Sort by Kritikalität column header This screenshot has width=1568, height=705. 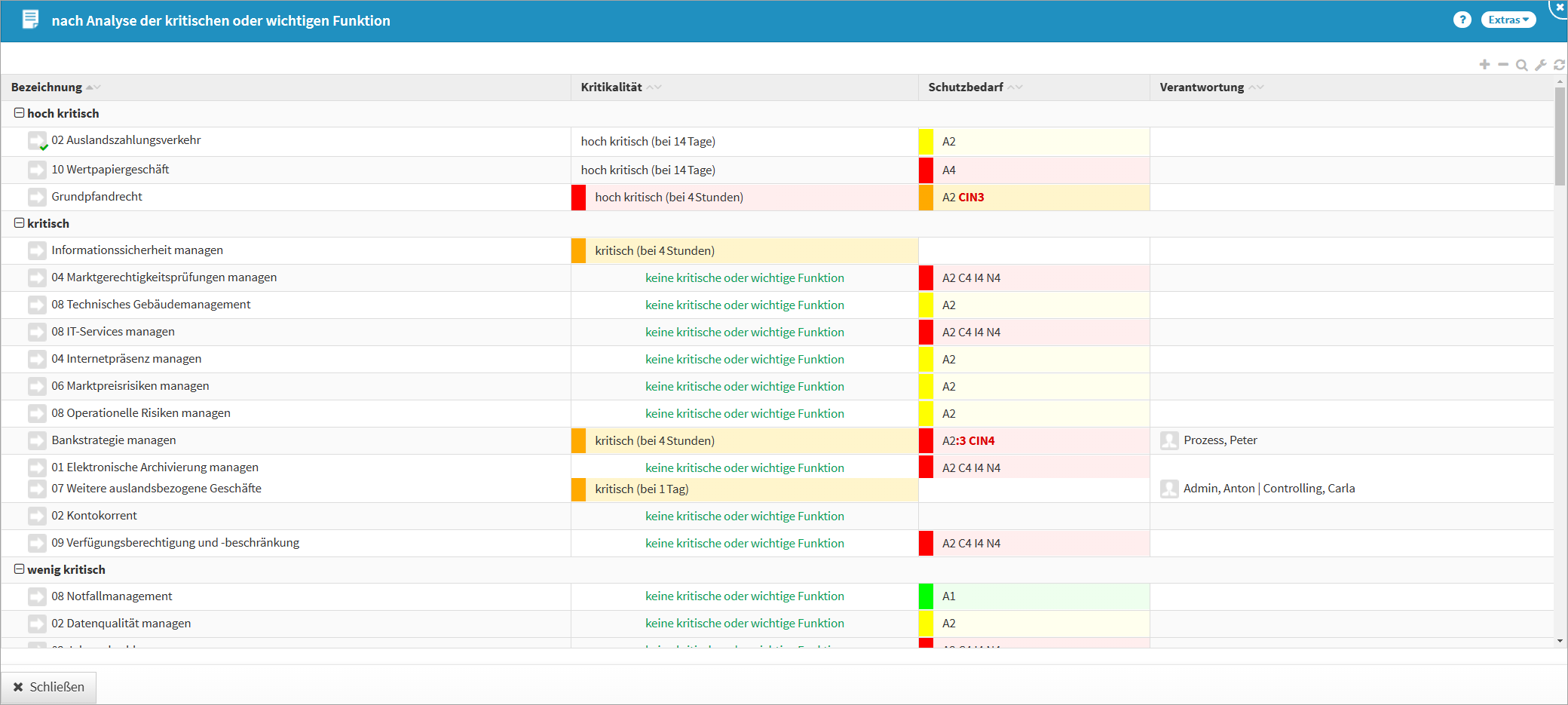611,87
